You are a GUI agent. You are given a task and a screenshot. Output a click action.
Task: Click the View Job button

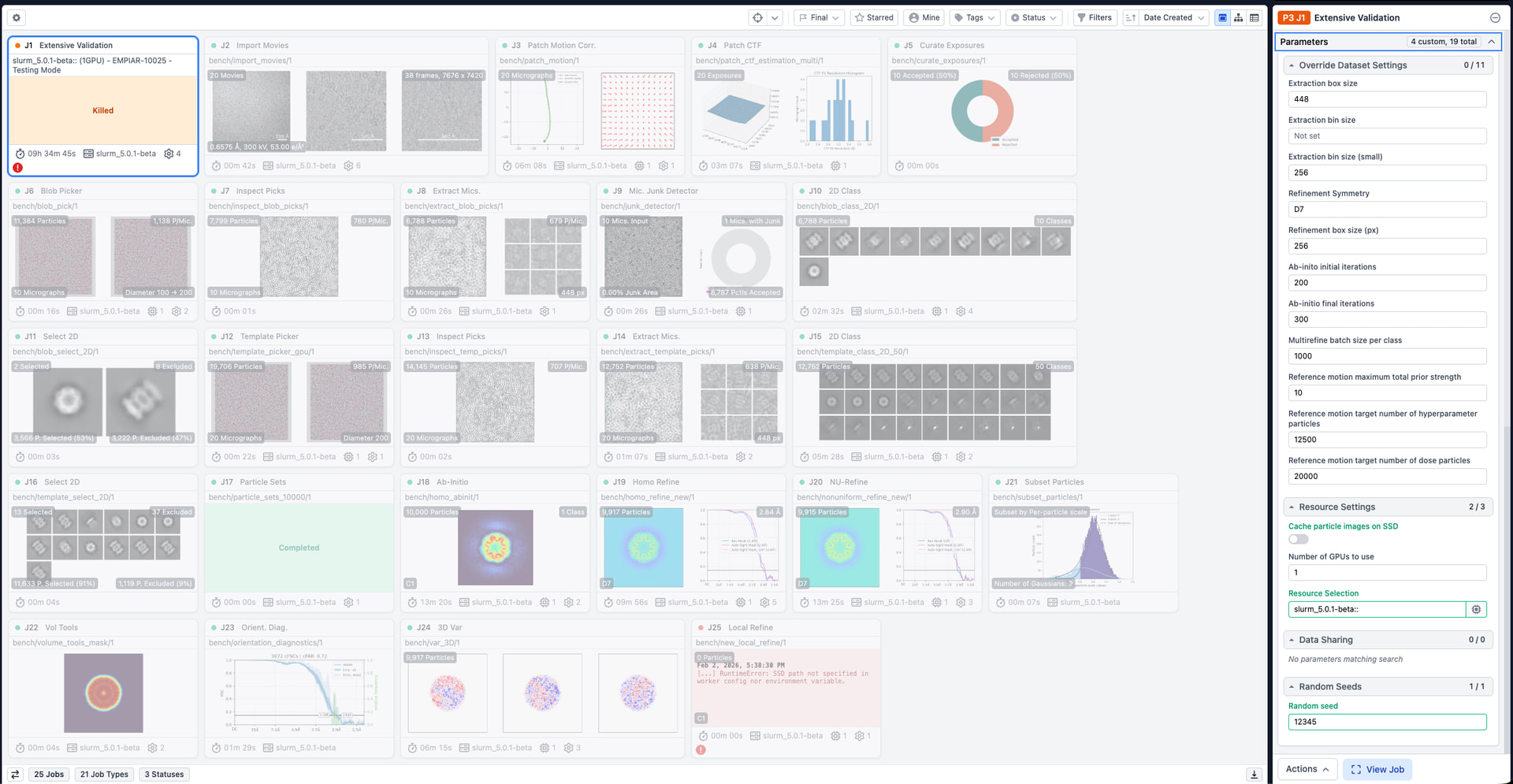point(1377,769)
